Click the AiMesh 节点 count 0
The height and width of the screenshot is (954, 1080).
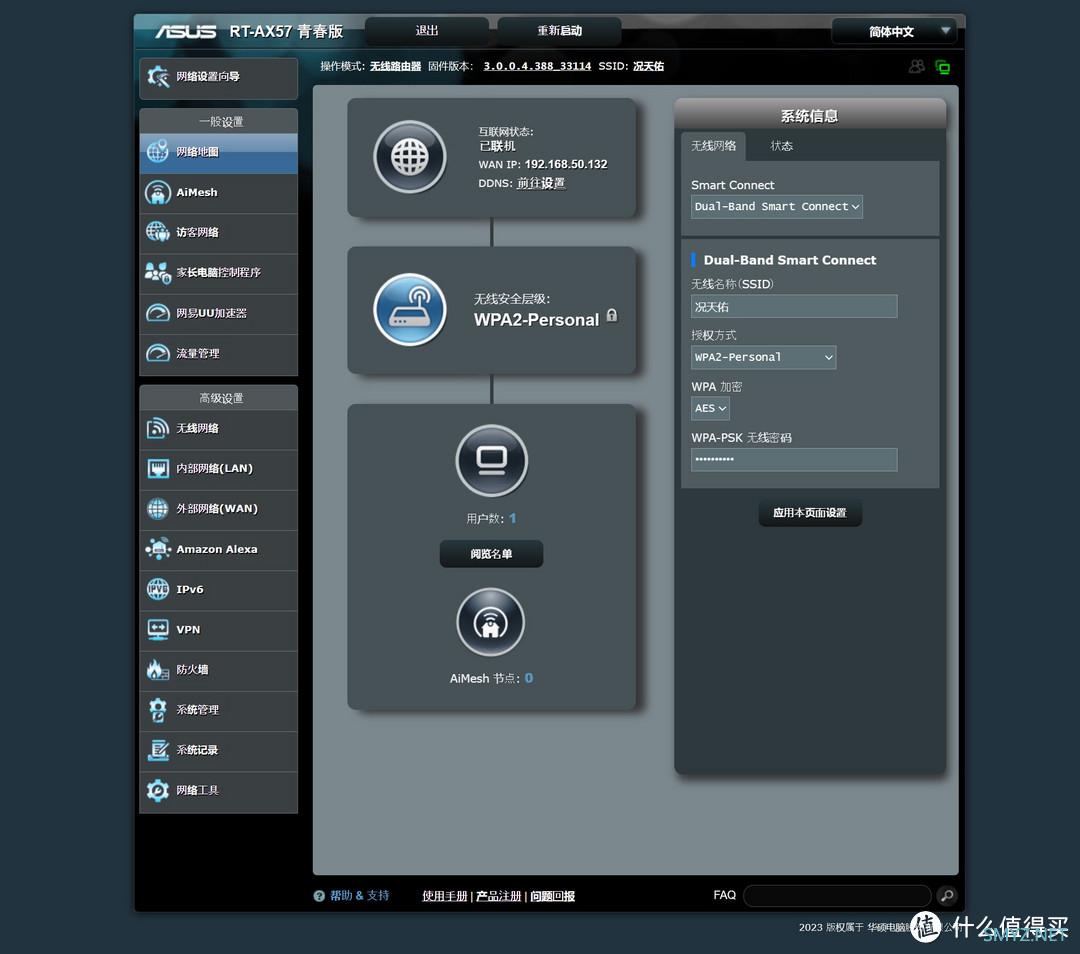[529, 678]
